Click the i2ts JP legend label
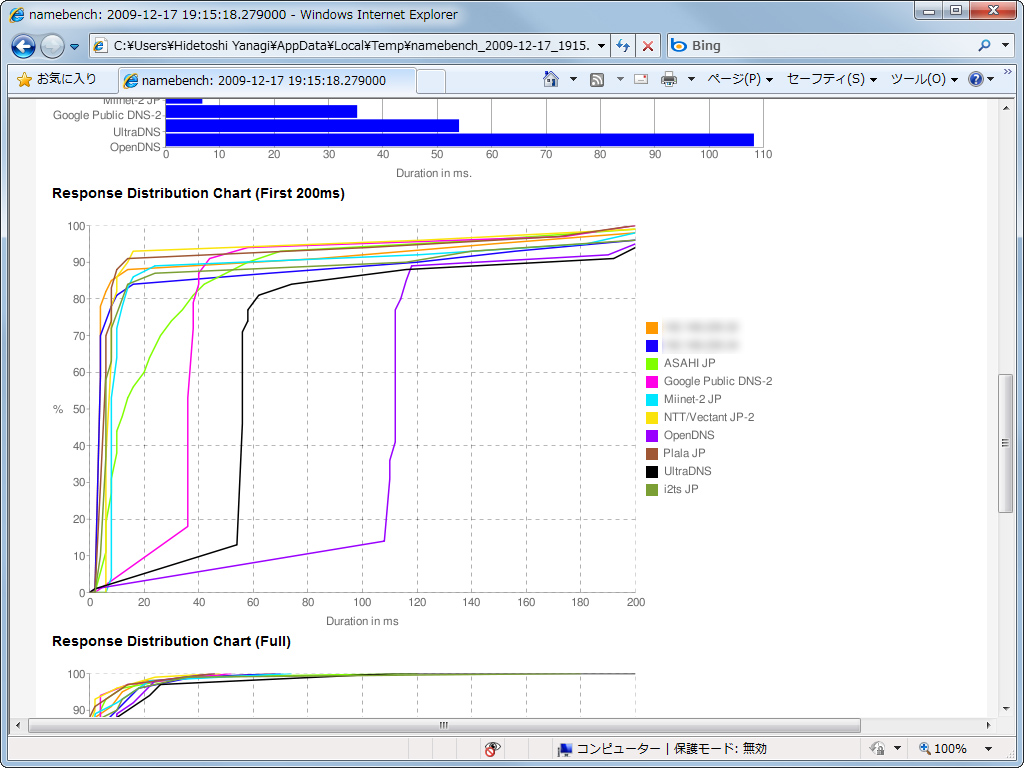This screenshot has height=768, width=1024. tap(681, 488)
